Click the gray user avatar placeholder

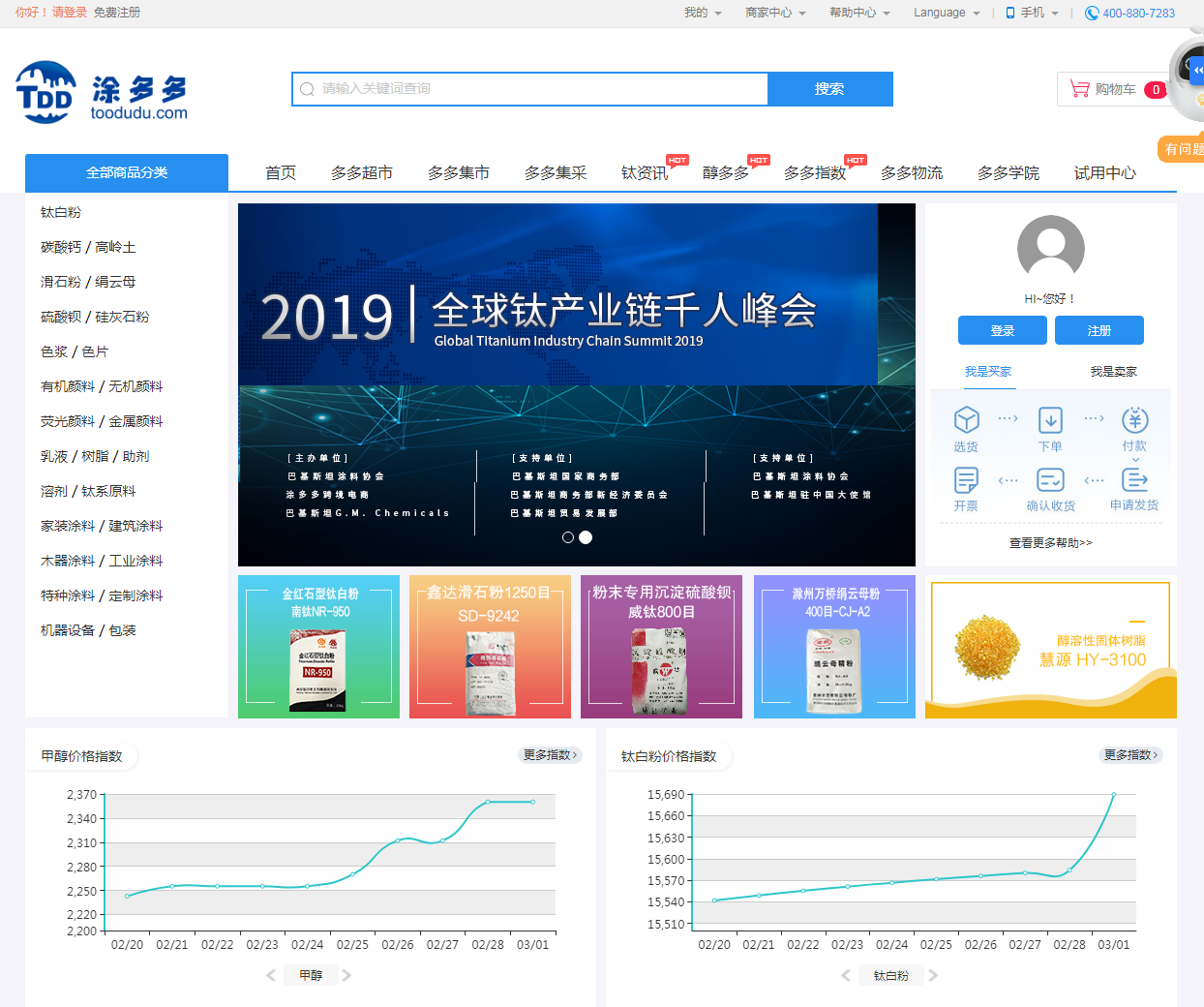pyautogui.click(x=1050, y=248)
